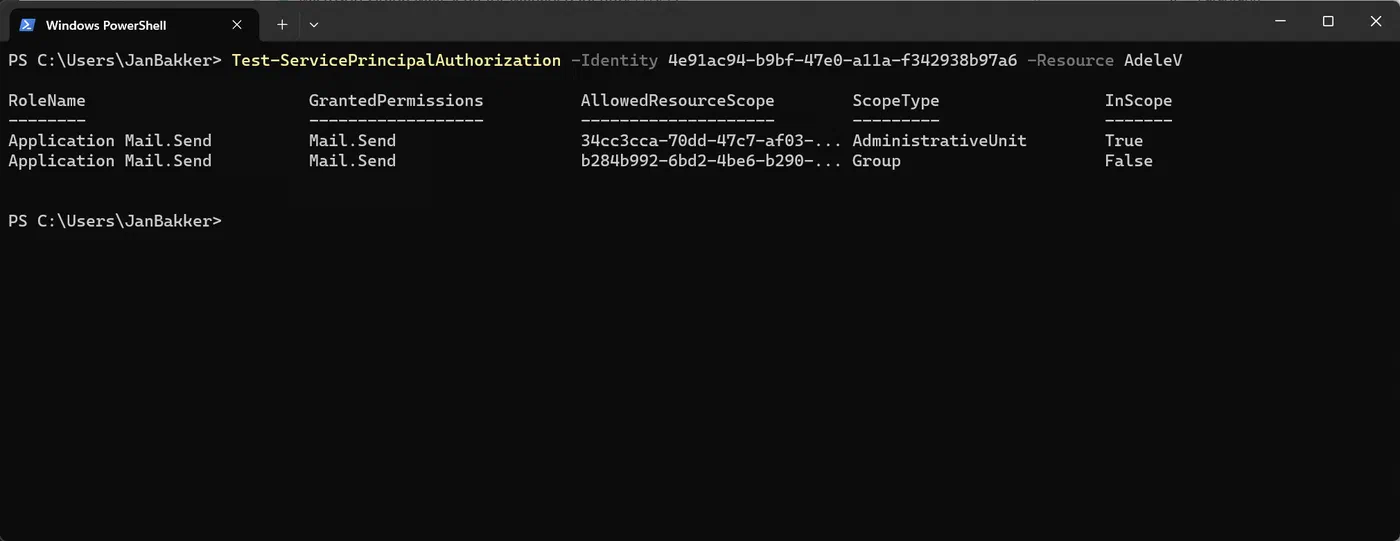Close the Windows PowerShell tab

237,25
